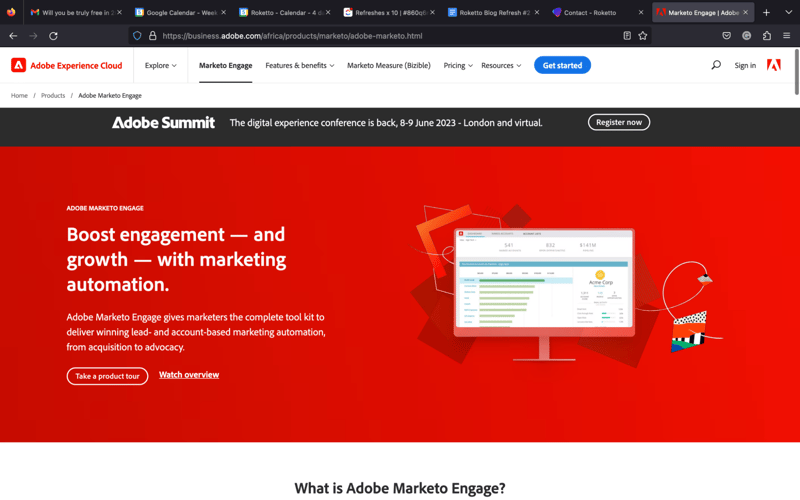800x500 pixels.
Task: List all tabs using the chevron icon
Action: point(788,12)
